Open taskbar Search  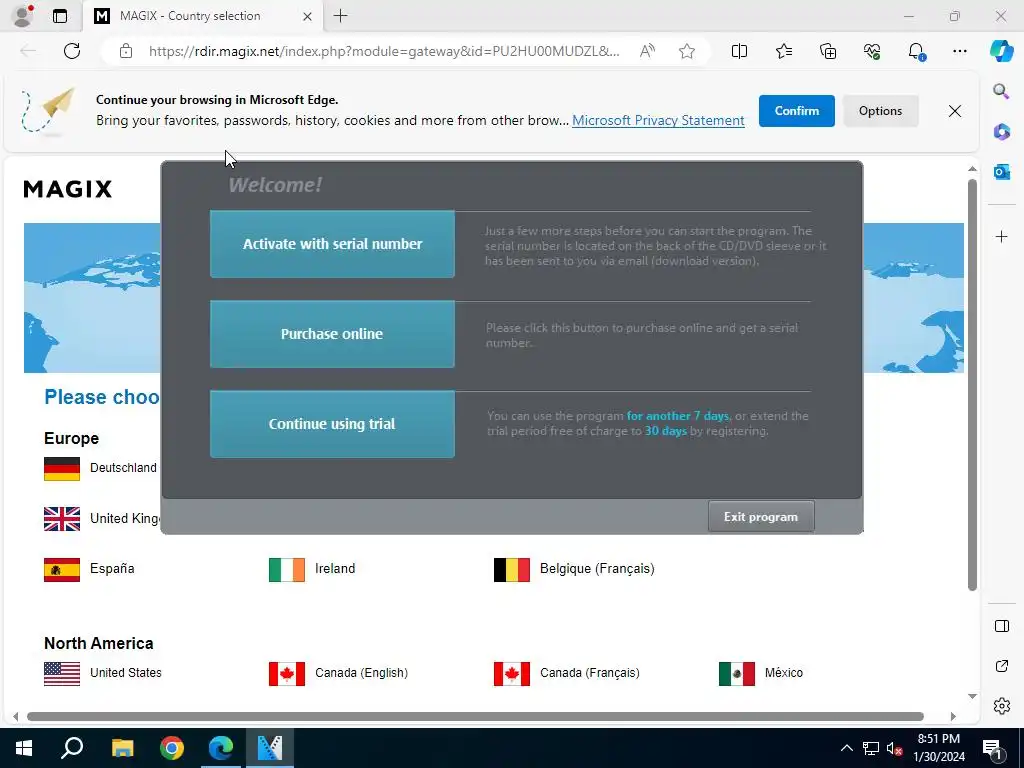(x=72, y=748)
